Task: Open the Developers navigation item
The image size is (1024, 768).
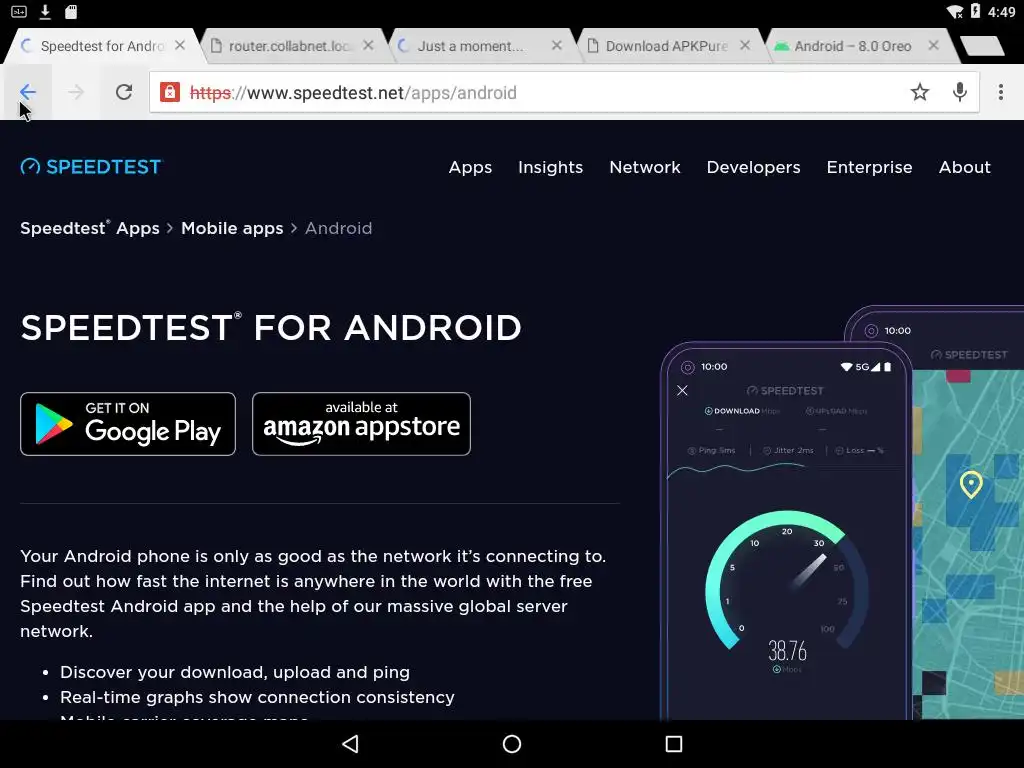Action: coord(753,167)
